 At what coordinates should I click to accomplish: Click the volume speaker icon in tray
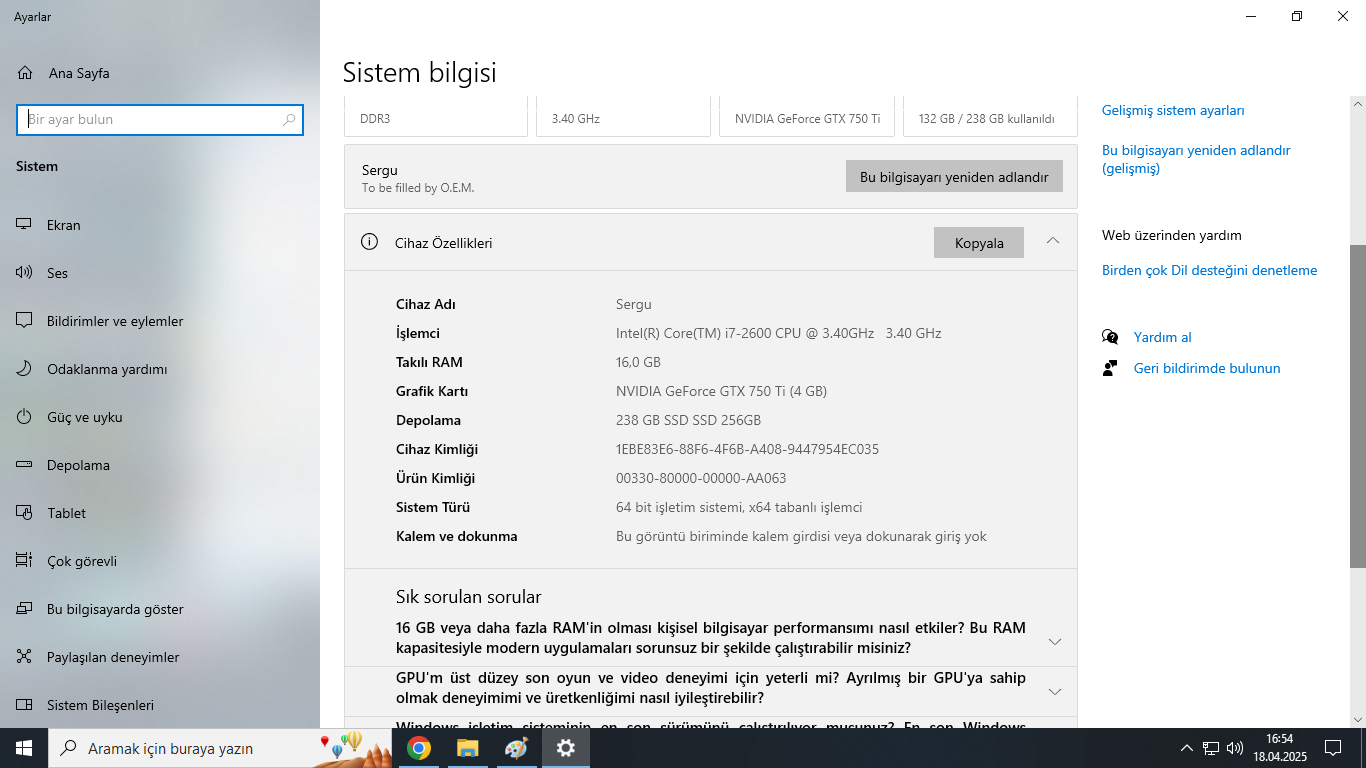tap(1235, 748)
